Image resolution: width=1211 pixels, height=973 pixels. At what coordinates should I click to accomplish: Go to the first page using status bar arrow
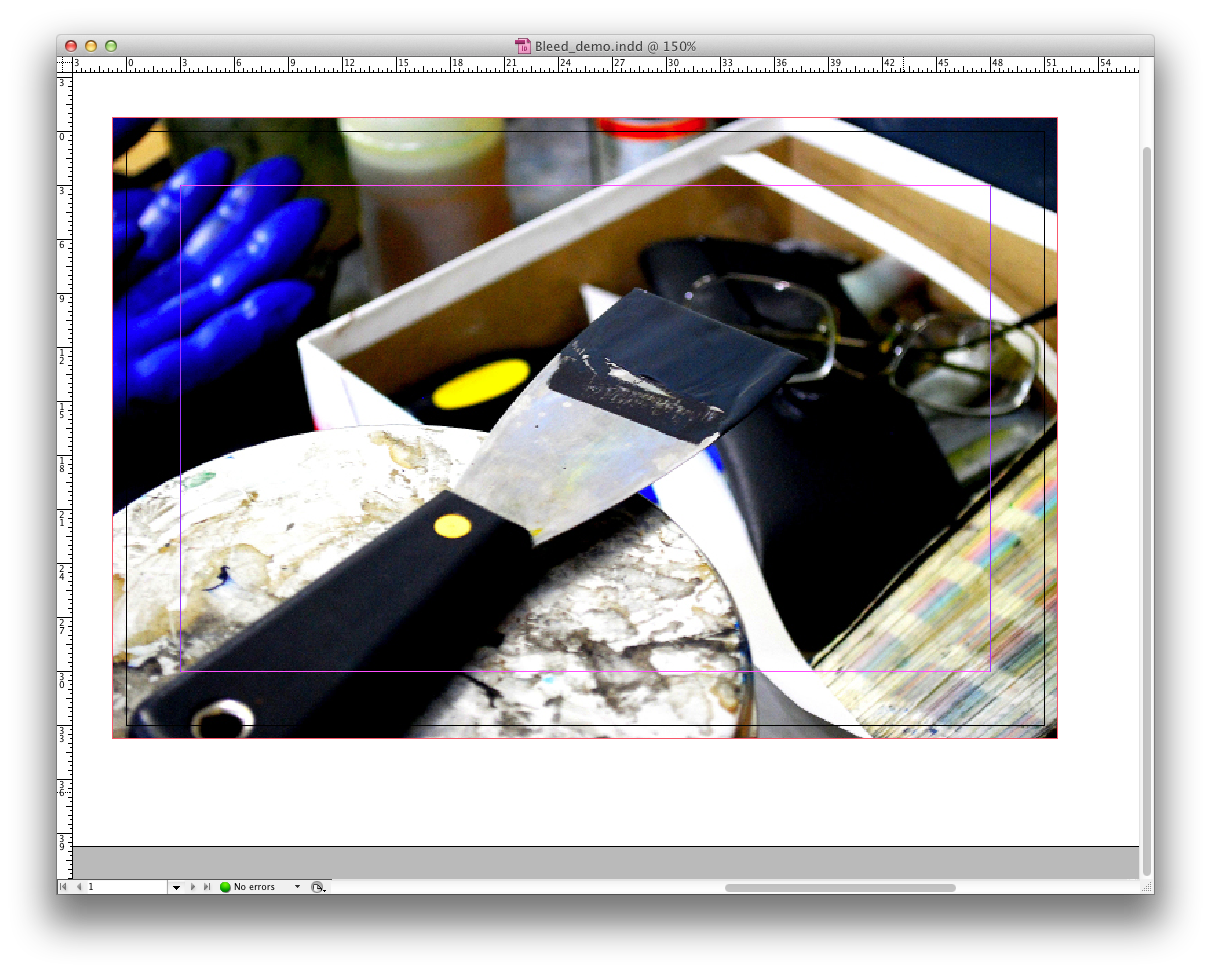point(64,887)
